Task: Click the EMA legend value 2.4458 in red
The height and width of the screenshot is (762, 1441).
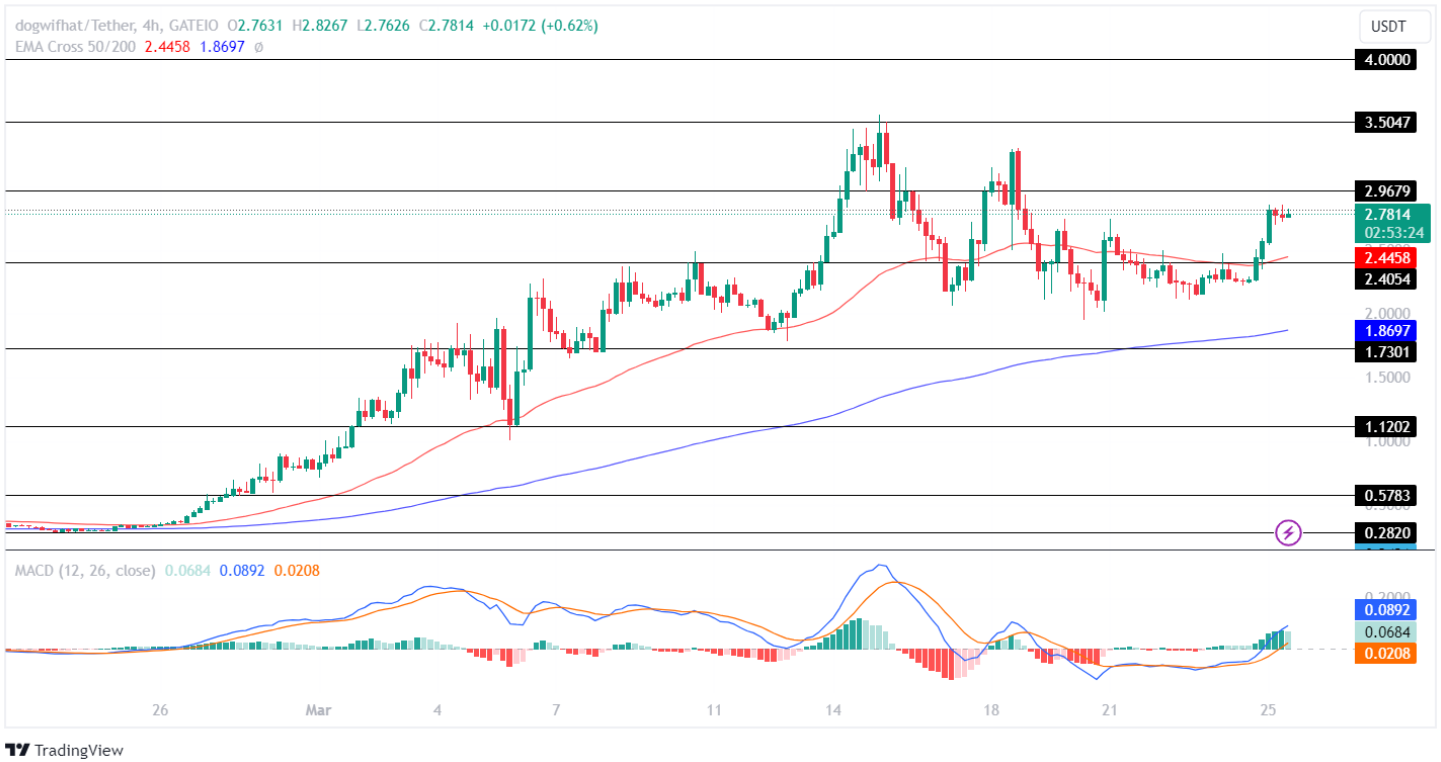Action: tap(168, 46)
